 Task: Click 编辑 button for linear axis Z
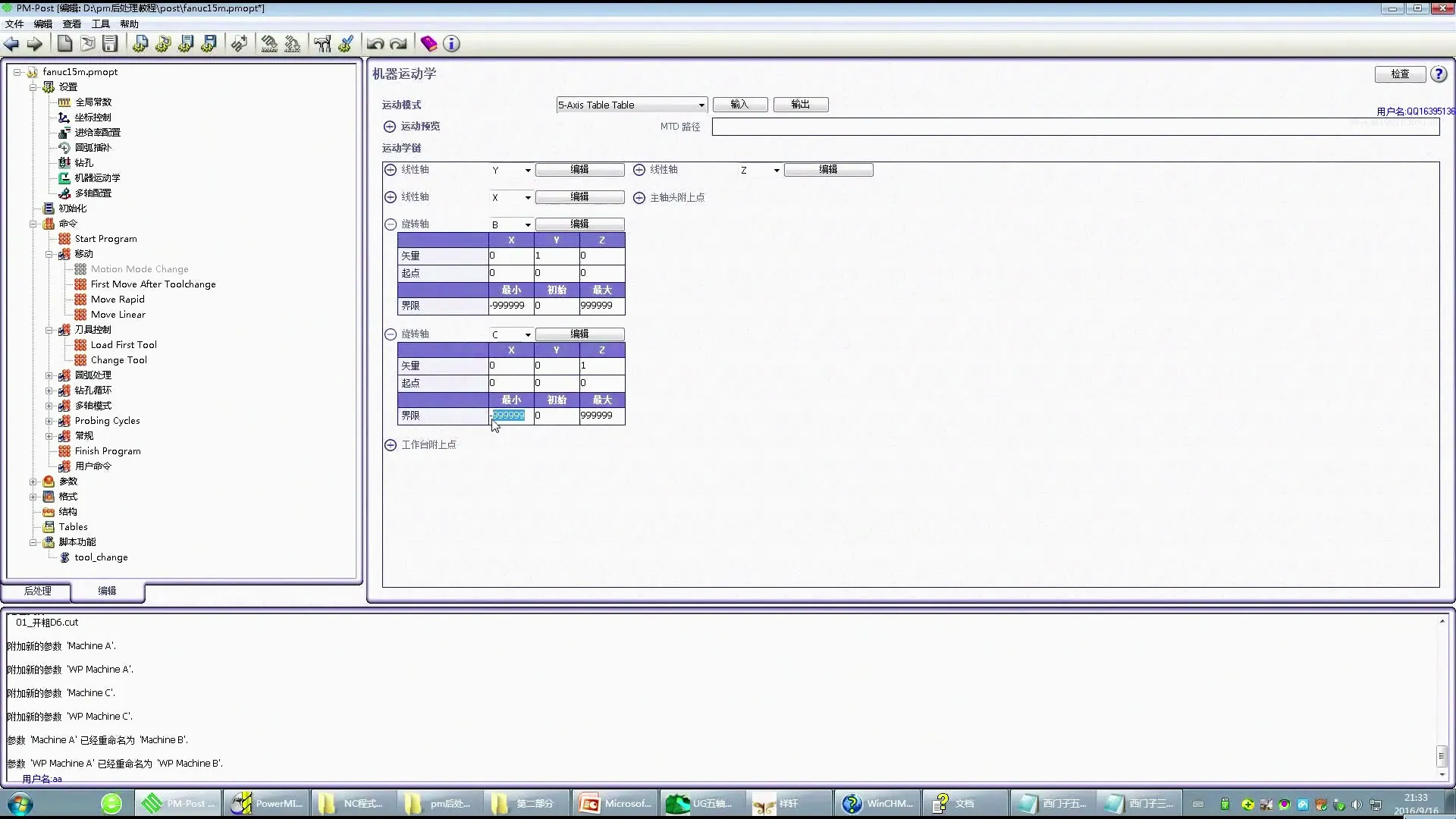(x=828, y=170)
